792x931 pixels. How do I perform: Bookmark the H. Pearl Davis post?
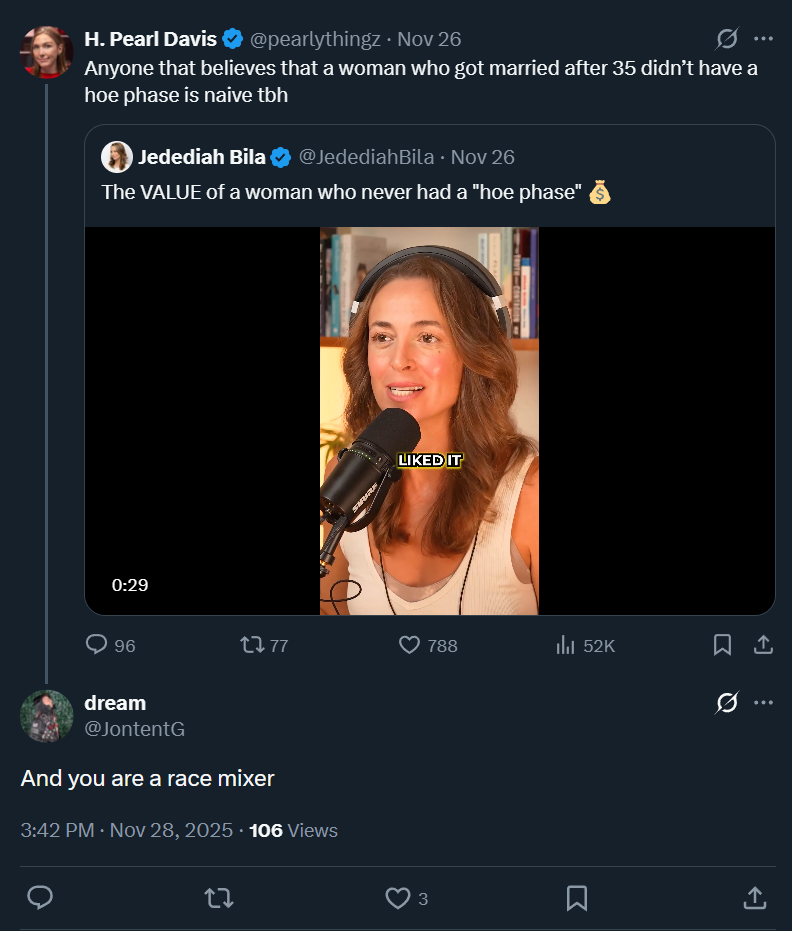coord(722,645)
